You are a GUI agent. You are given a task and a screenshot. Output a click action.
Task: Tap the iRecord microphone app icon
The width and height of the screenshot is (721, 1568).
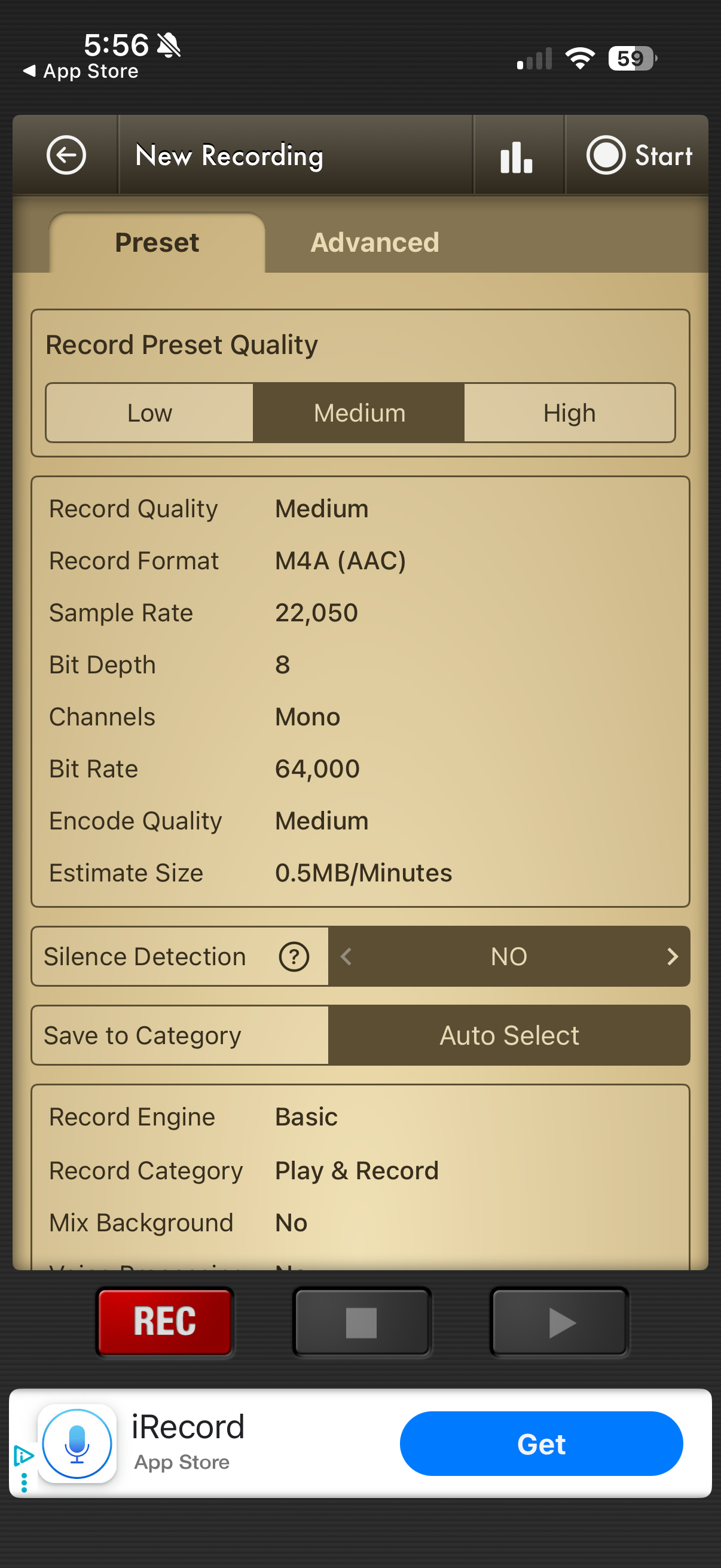(77, 1444)
